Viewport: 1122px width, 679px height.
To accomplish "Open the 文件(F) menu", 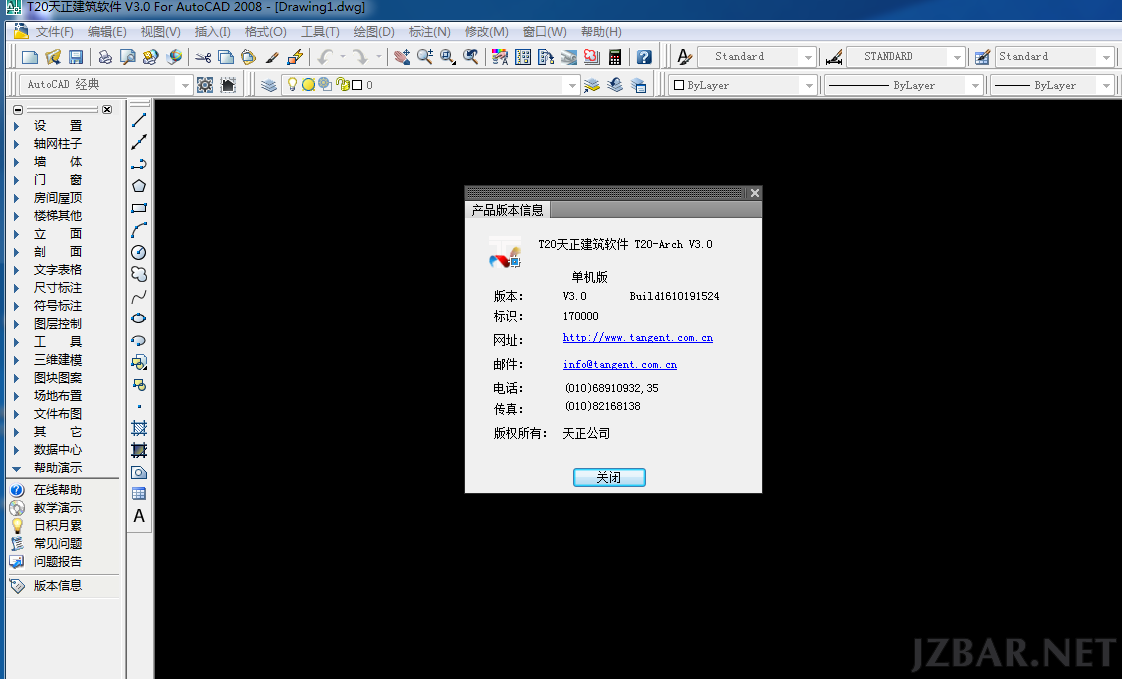I will click(x=54, y=31).
